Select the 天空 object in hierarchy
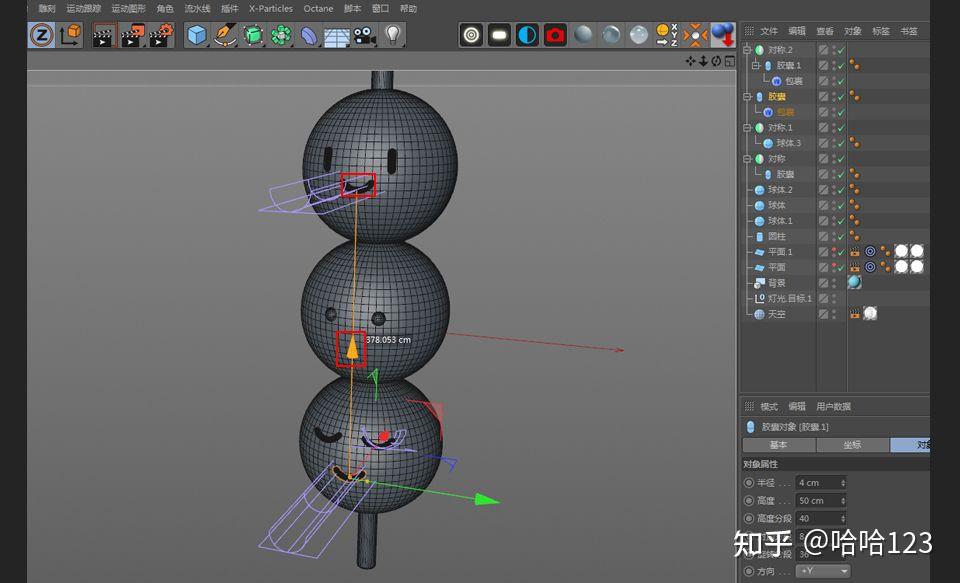Viewport: 960px width, 583px height. pos(776,314)
